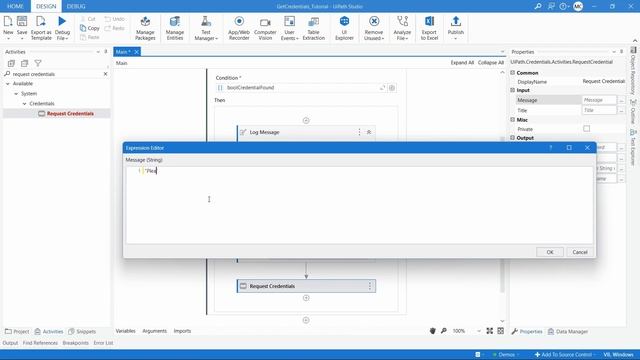Viewport: 640px width, 360px height.
Task: Open User Events menu
Action: [x=289, y=28]
